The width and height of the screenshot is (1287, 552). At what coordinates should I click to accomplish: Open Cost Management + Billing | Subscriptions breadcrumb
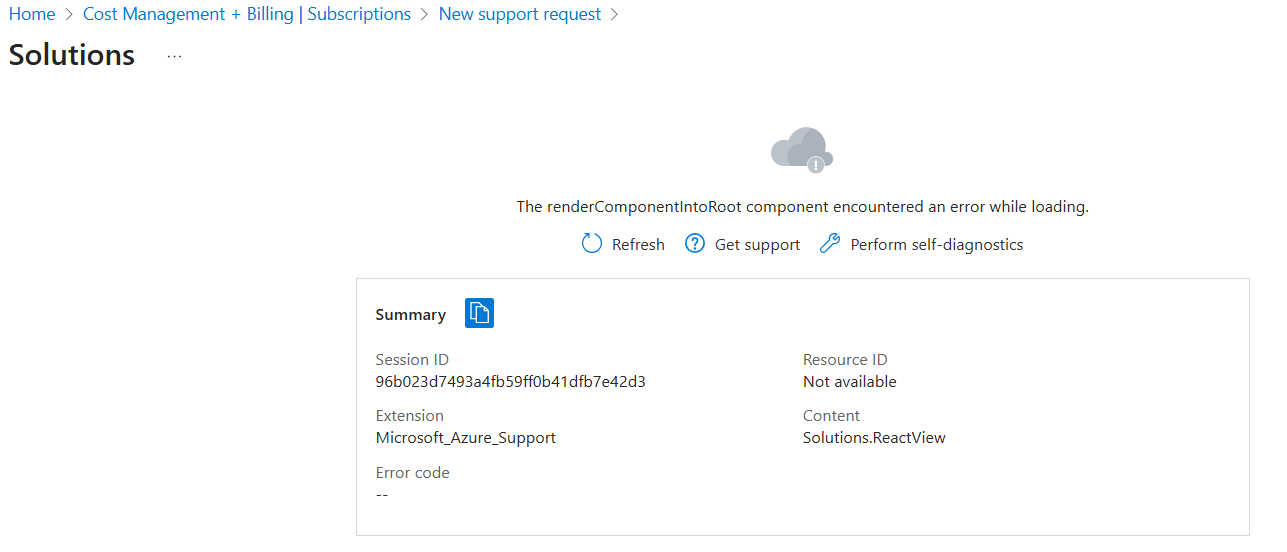tap(247, 14)
